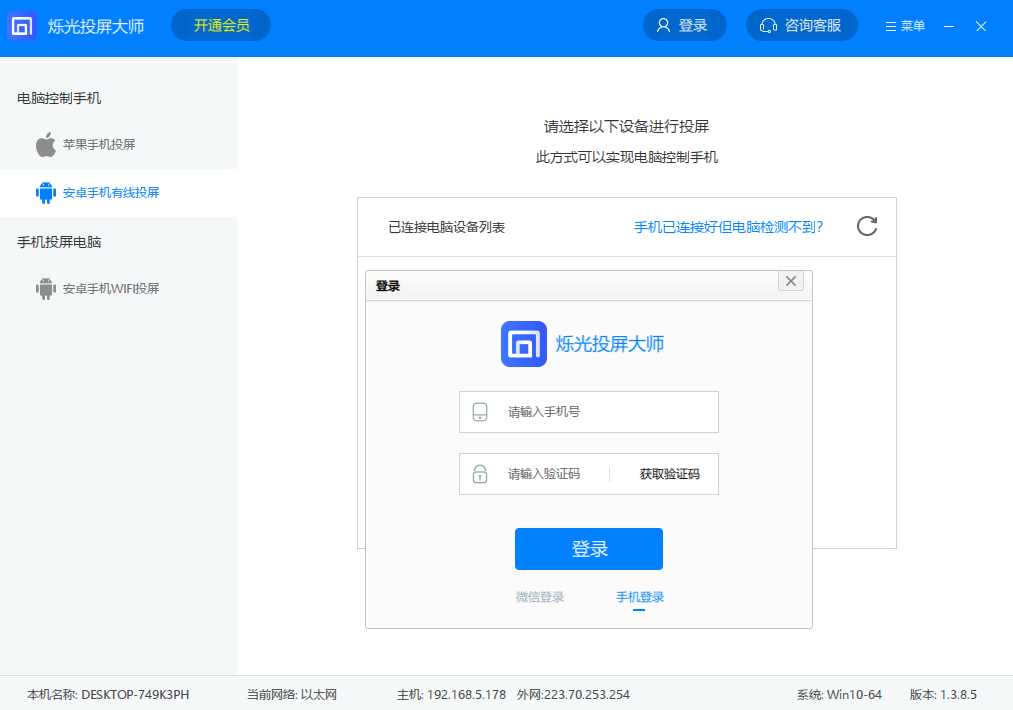
Task: Switch to 微信登录 login method
Action: pyautogui.click(x=542, y=596)
